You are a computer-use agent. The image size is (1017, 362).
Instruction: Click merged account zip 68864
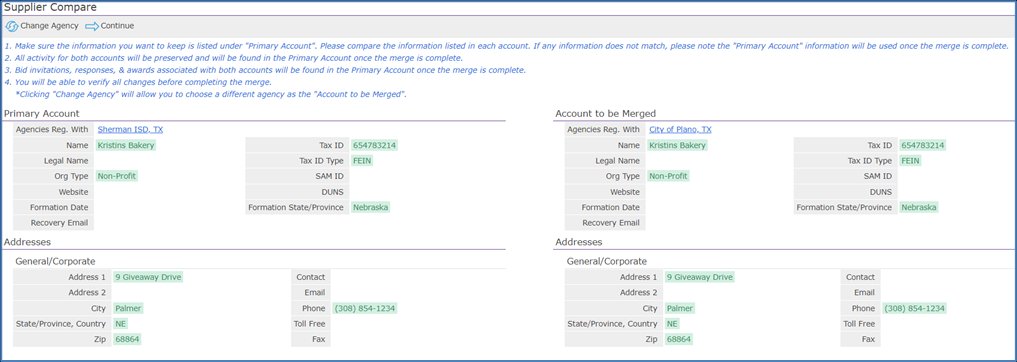[x=678, y=339]
